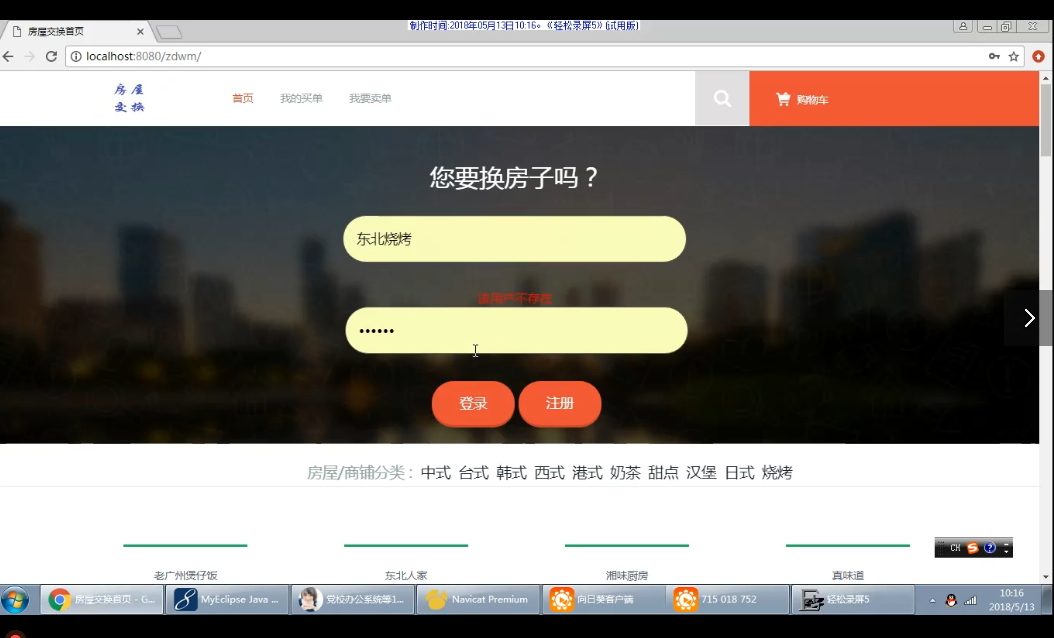Open the 东北人家 listing
Screen dimensions: 1054x638
tap(406, 575)
